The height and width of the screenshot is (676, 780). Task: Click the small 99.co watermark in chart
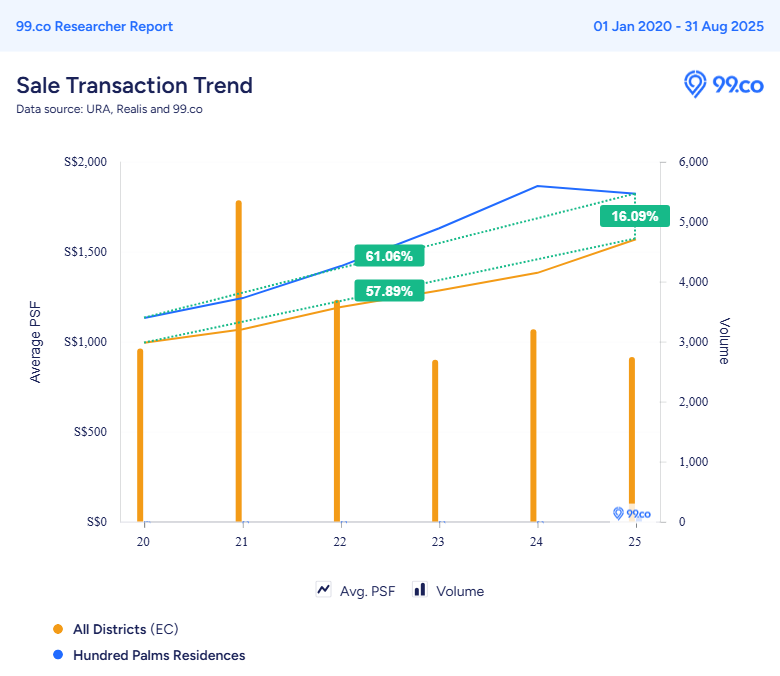tap(631, 513)
